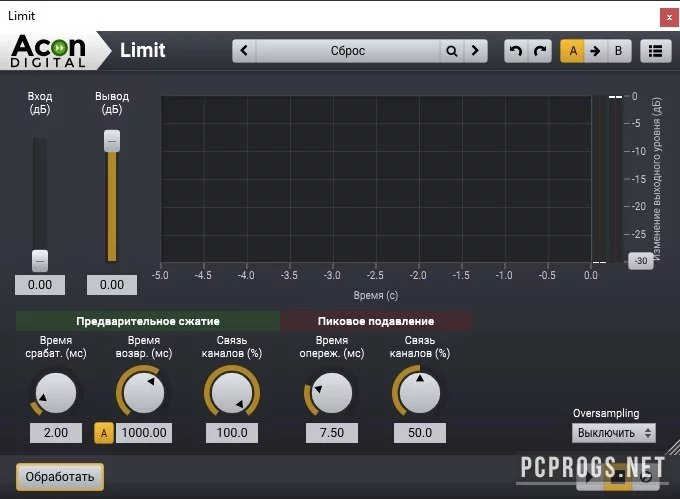Edit lookahead time field 7.50
Image resolution: width=680 pixels, height=499 pixels.
point(332,433)
